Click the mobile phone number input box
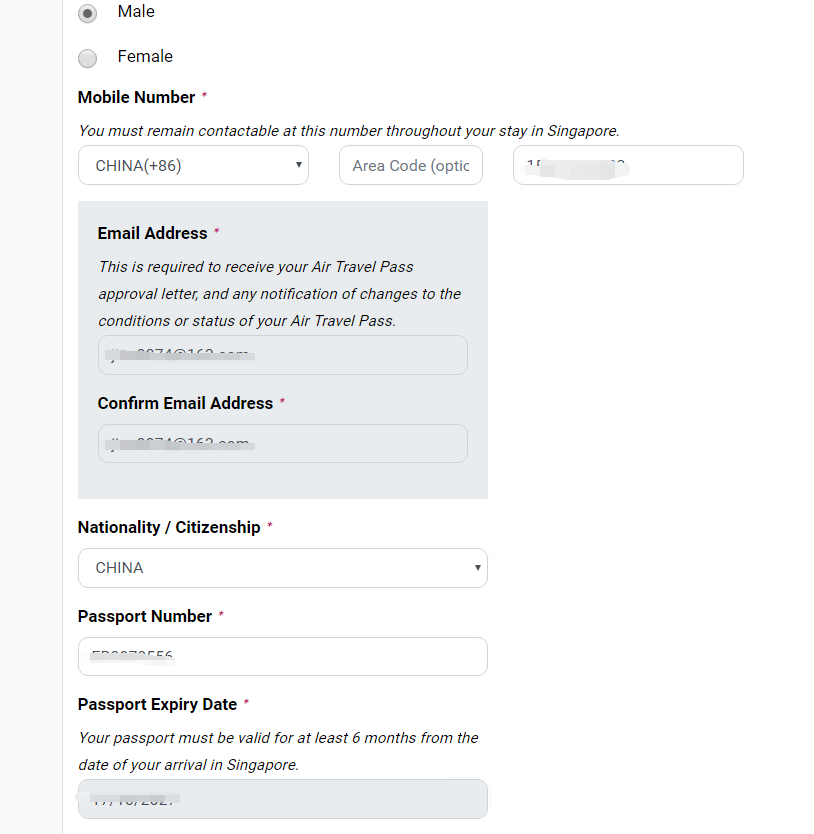Screen dimensions: 814x834 pos(628,166)
